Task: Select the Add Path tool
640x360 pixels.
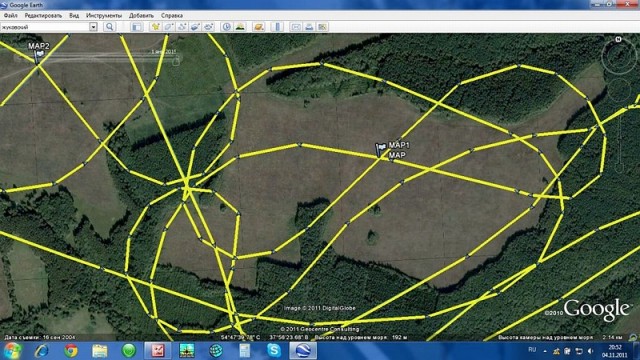Action: pos(182,27)
